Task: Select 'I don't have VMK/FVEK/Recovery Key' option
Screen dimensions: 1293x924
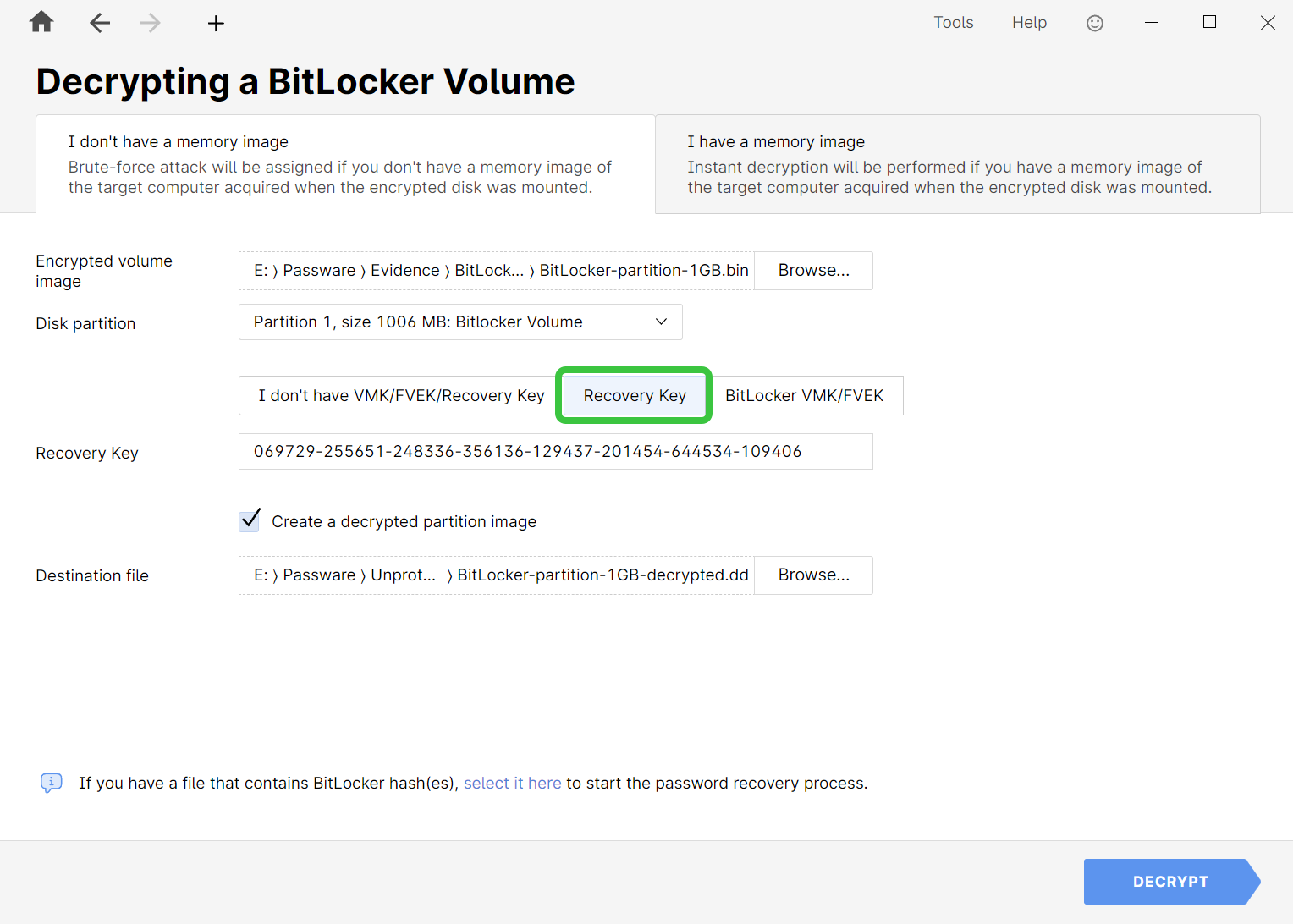Action: click(x=401, y=396)
